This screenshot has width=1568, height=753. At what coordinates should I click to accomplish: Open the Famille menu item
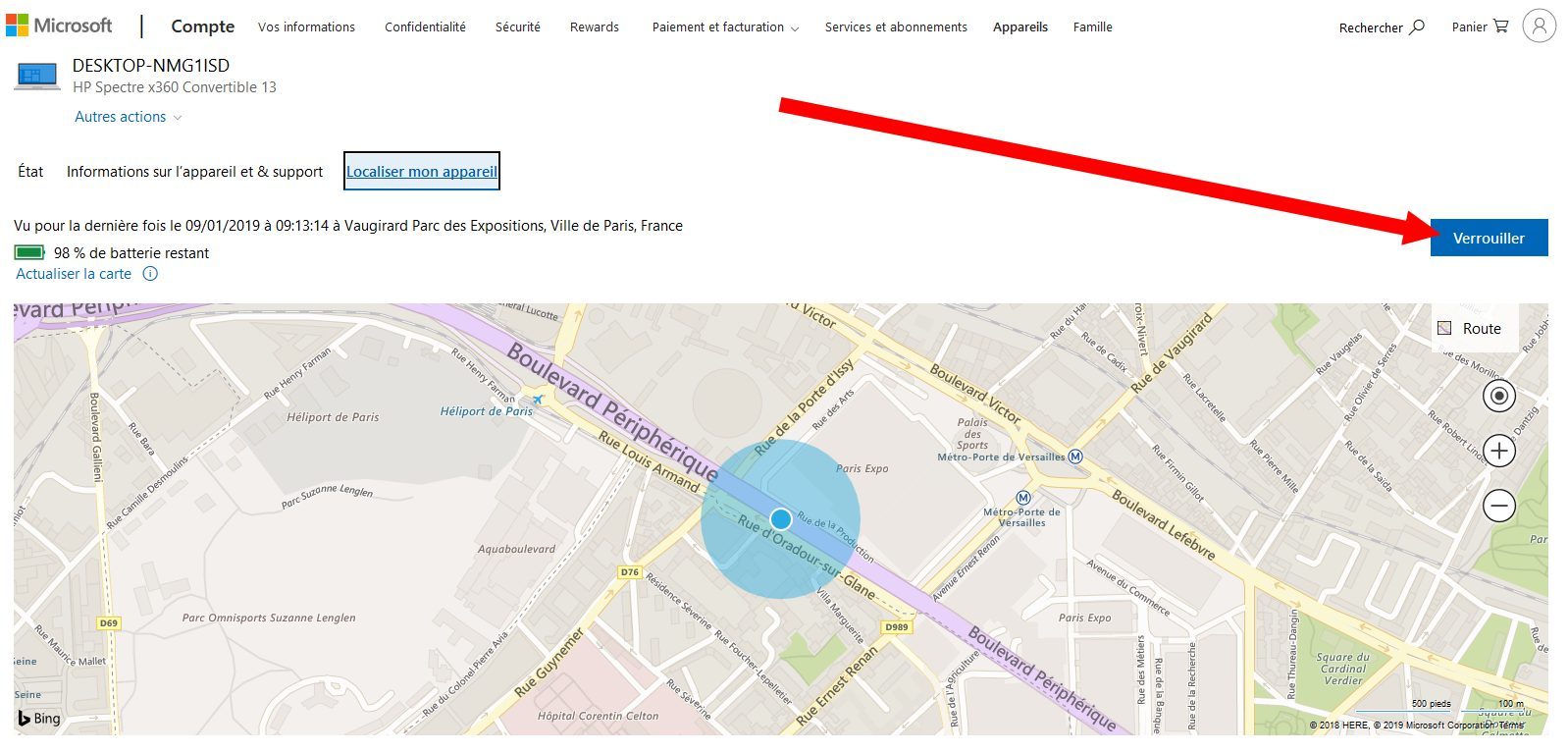[1092, 27]
